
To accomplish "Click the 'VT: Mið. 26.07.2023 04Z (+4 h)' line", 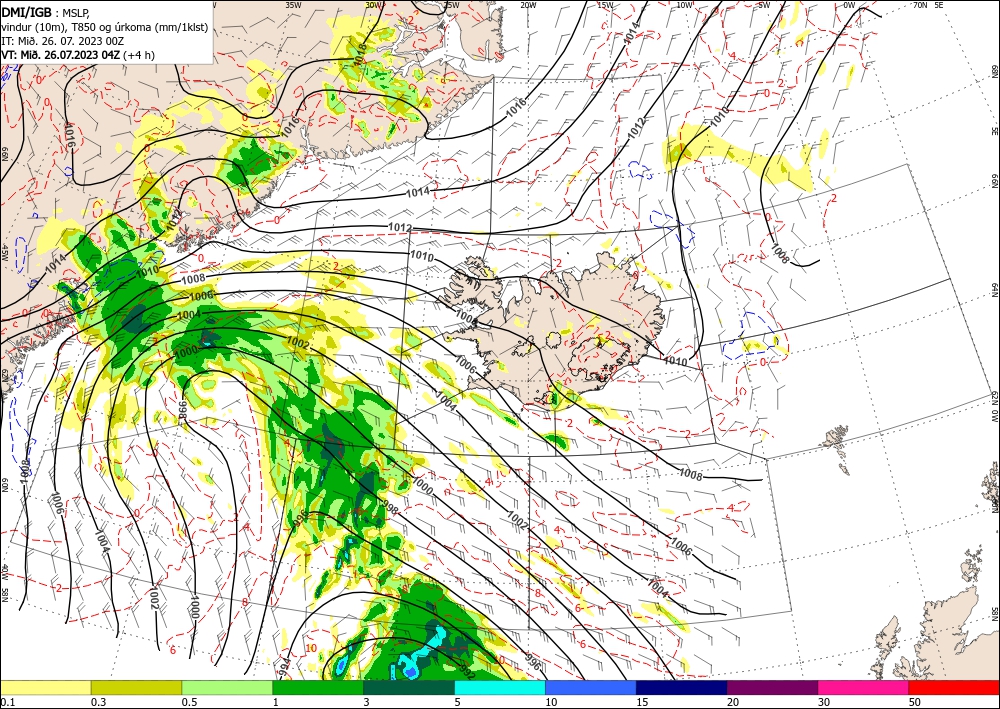I will 78,55.
